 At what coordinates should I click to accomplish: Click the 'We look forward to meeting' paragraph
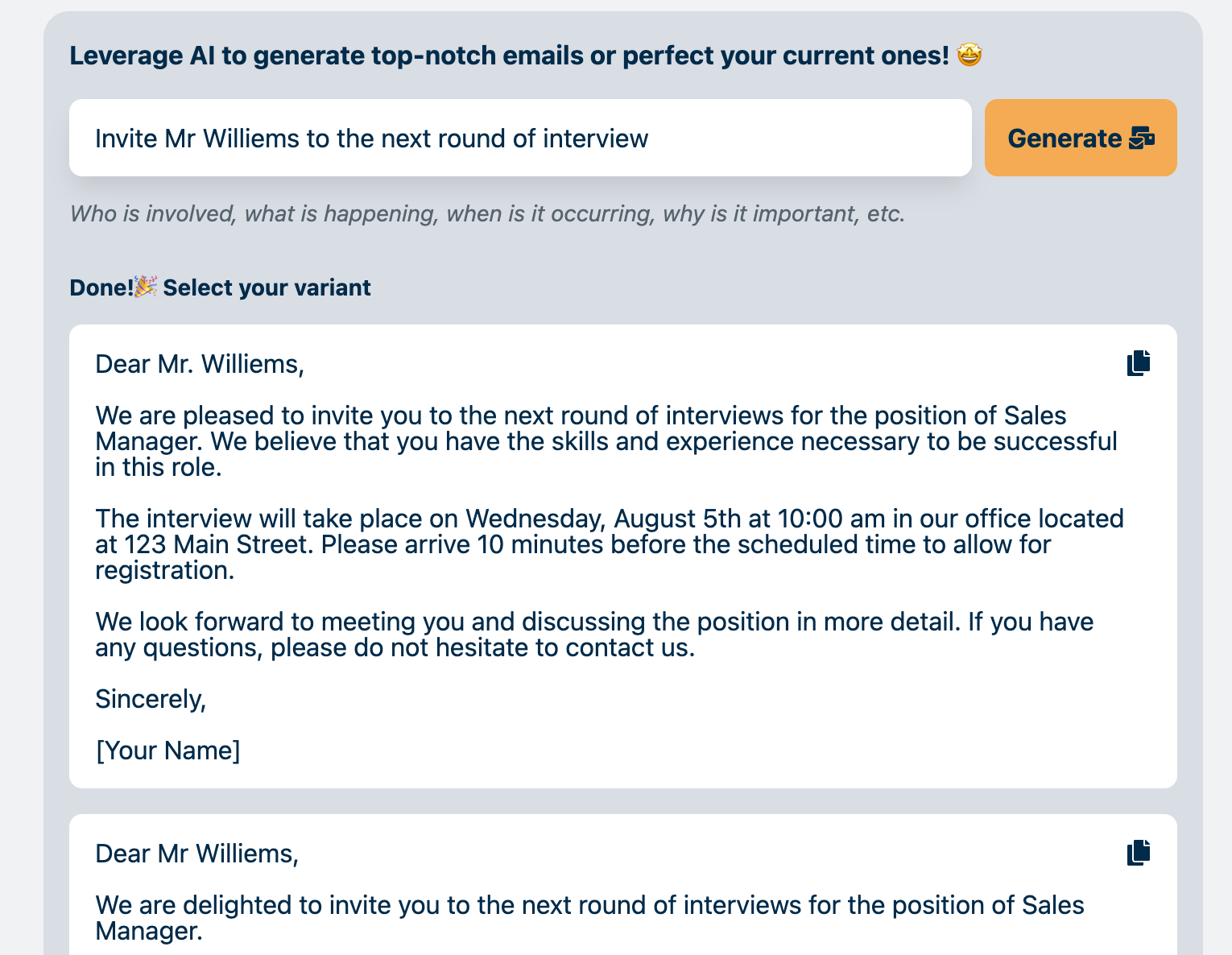pos(593,635)
